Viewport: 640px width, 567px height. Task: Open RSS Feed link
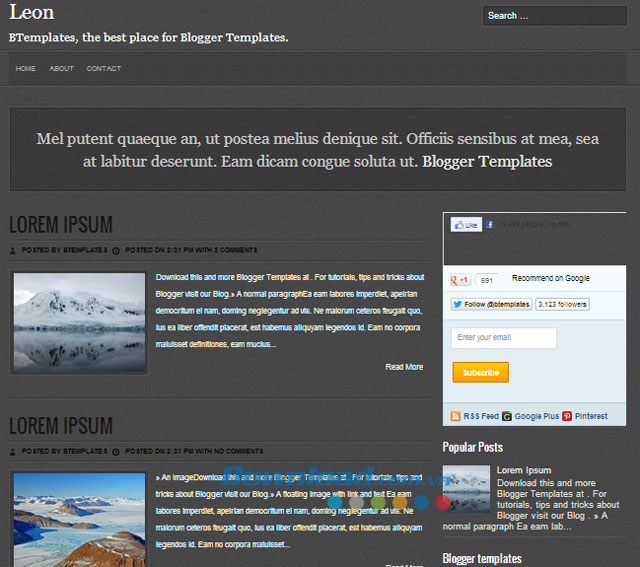[481, 416]
